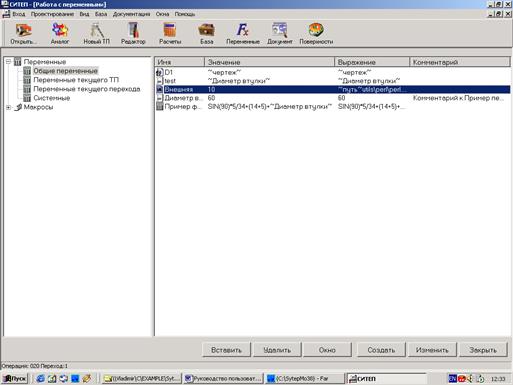Collapse the Переменные tree node
This screenshot has width=513, height=385.
[8, 62]
